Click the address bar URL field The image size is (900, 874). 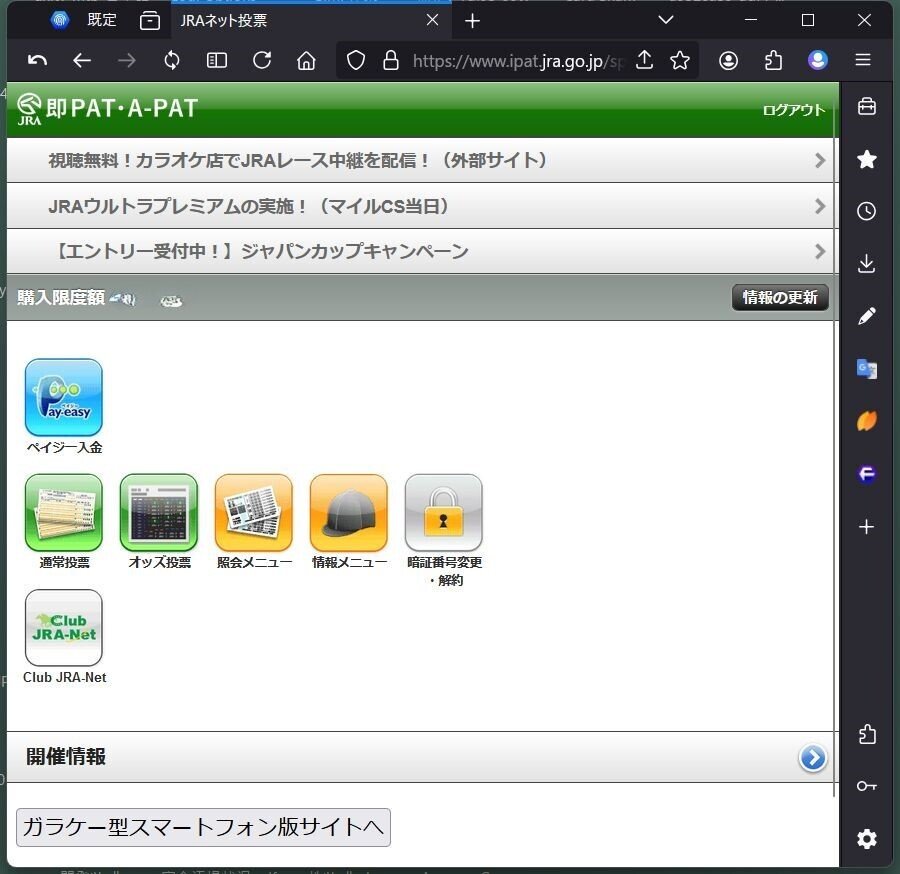click(x=517, y=61)
